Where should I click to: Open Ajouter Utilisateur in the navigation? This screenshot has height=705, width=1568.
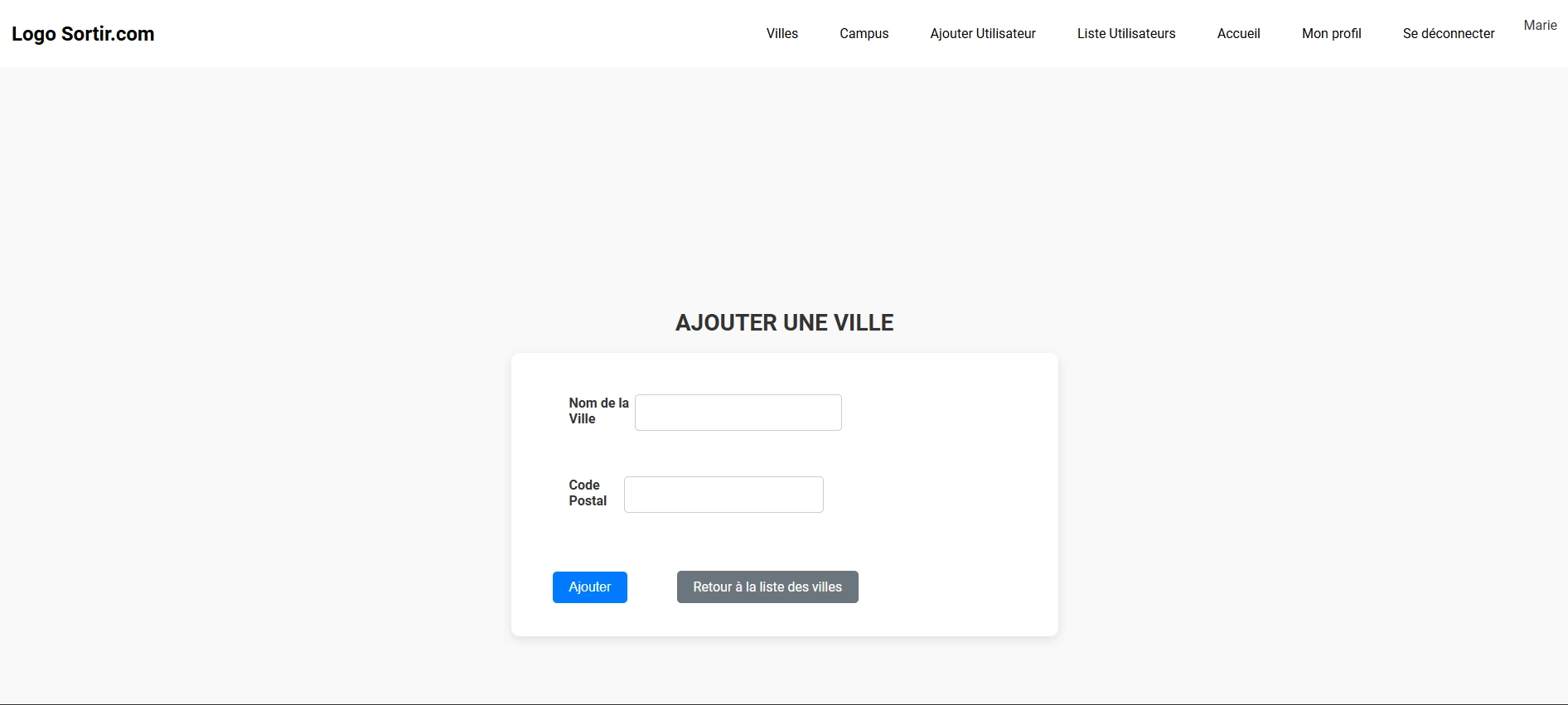click(983, 33)
